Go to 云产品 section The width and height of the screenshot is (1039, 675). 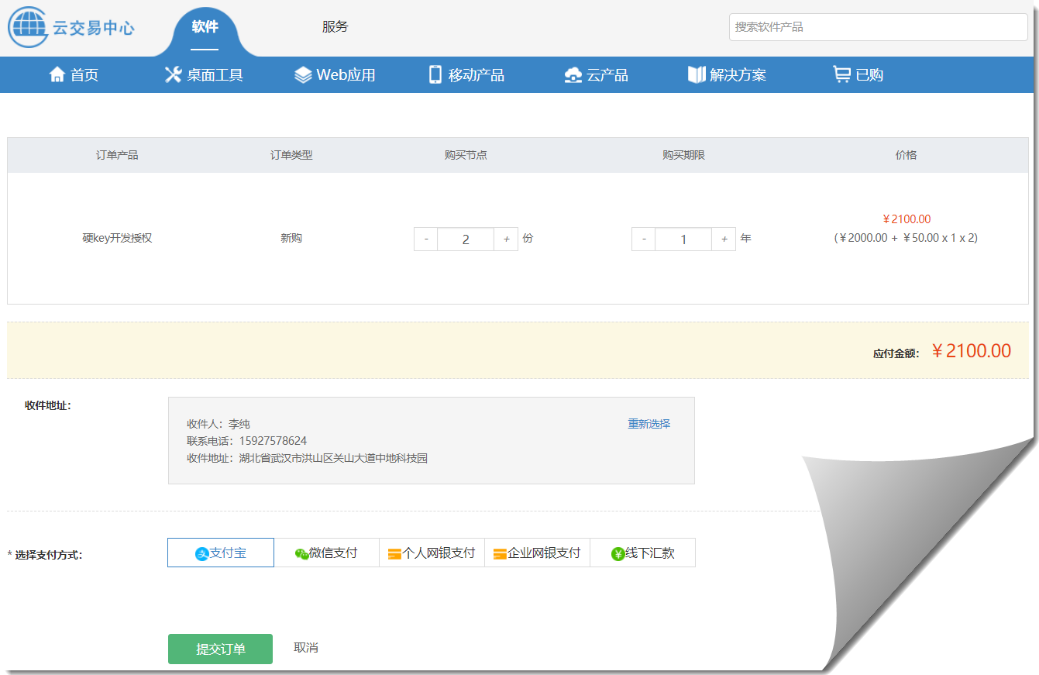pyautogui.click(x=596, y=75)
